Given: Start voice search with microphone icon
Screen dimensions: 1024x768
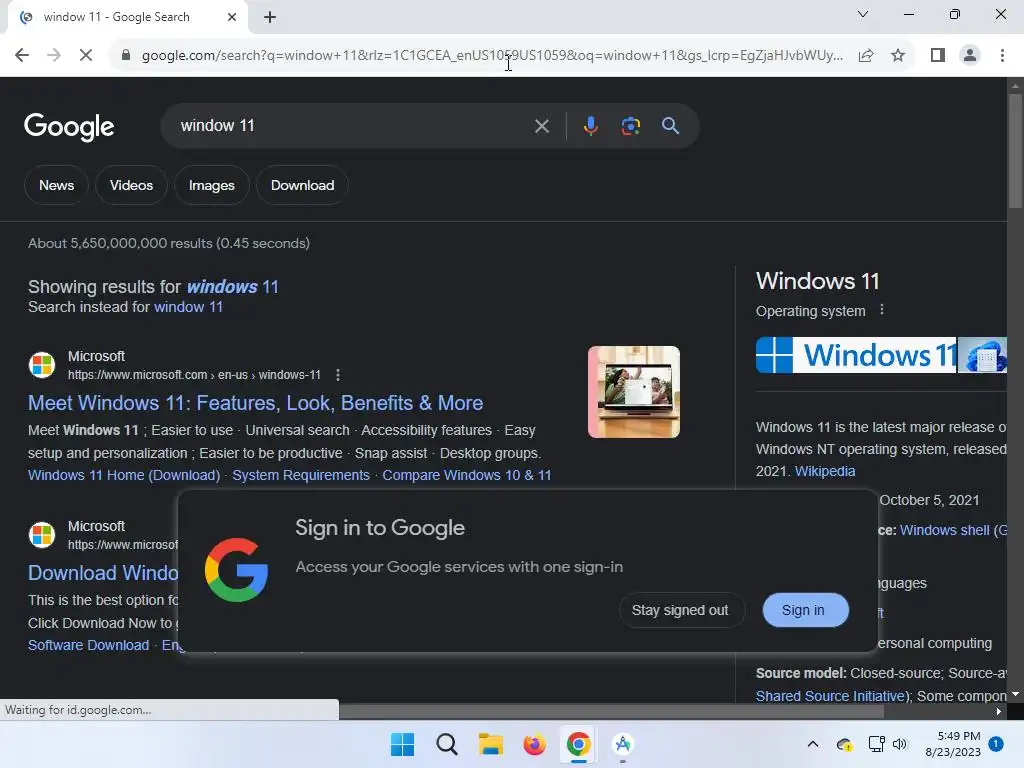Looking at the screenshot, I should (590, 126).
